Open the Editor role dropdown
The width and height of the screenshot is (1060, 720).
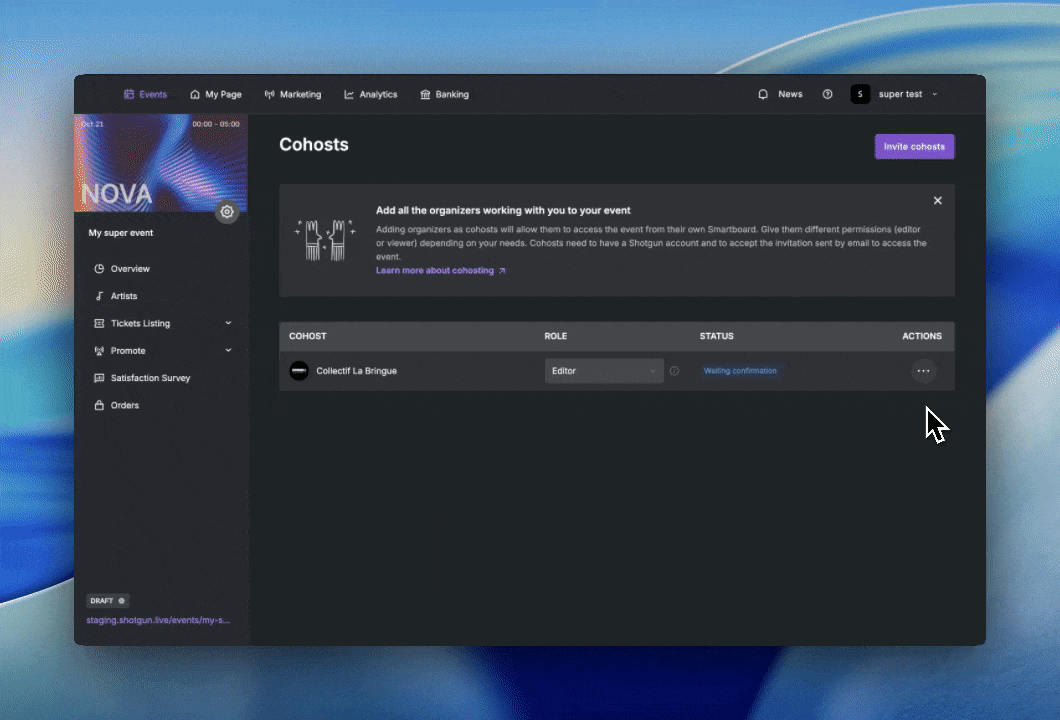click(x=604, y=370)
